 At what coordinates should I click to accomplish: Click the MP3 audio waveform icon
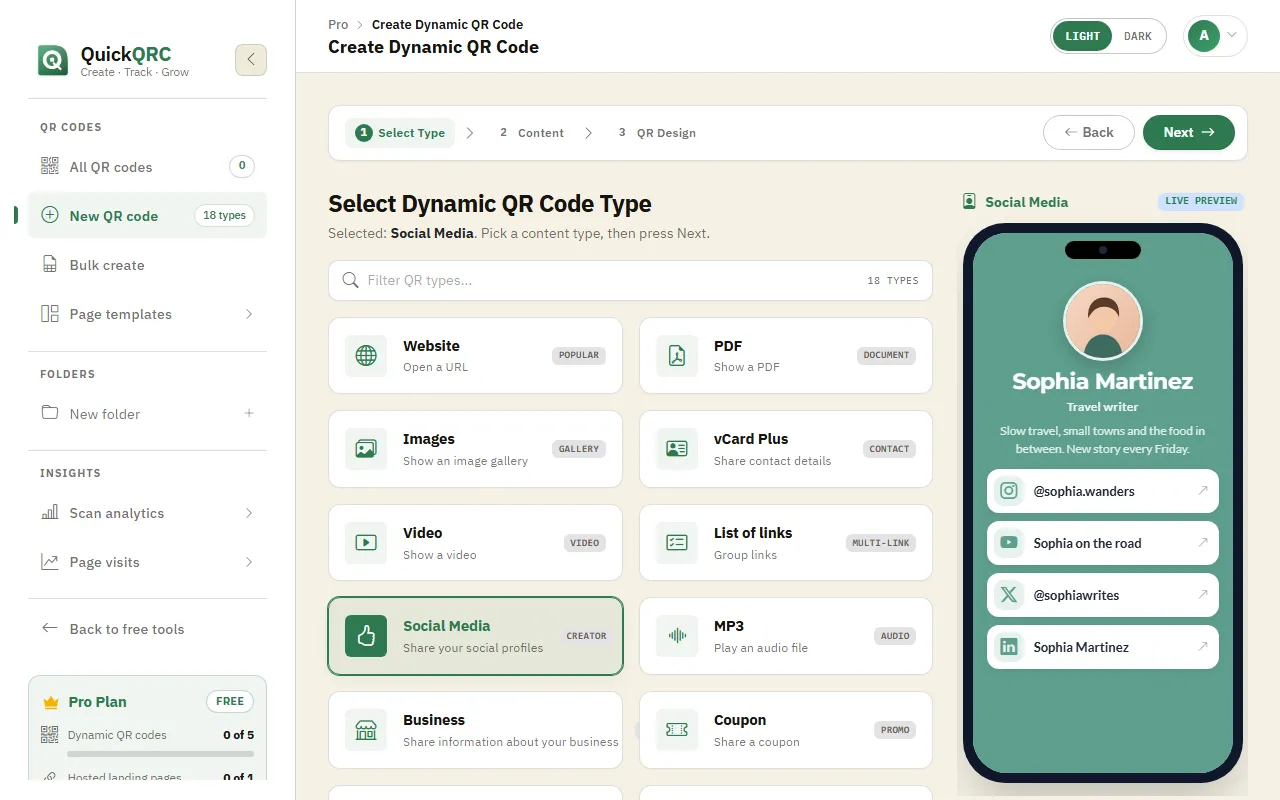[677, 636]
